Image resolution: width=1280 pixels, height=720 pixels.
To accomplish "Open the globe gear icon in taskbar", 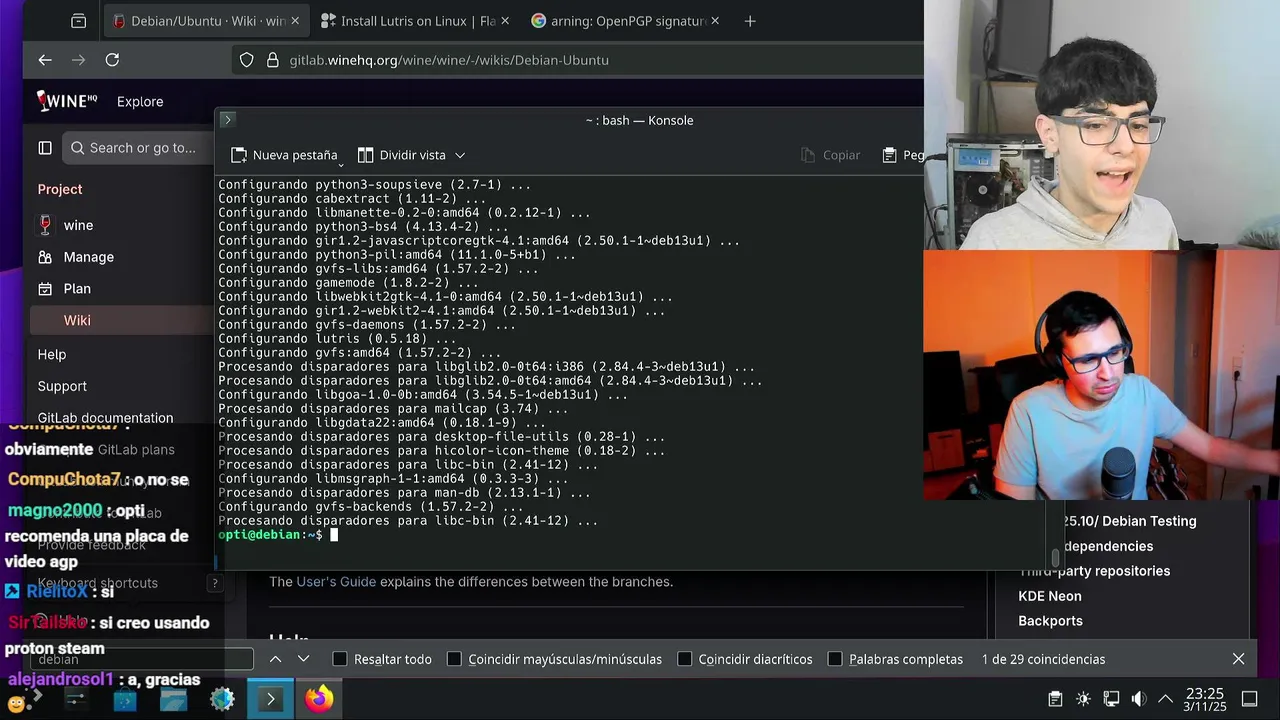I will [x=222, y=699].
